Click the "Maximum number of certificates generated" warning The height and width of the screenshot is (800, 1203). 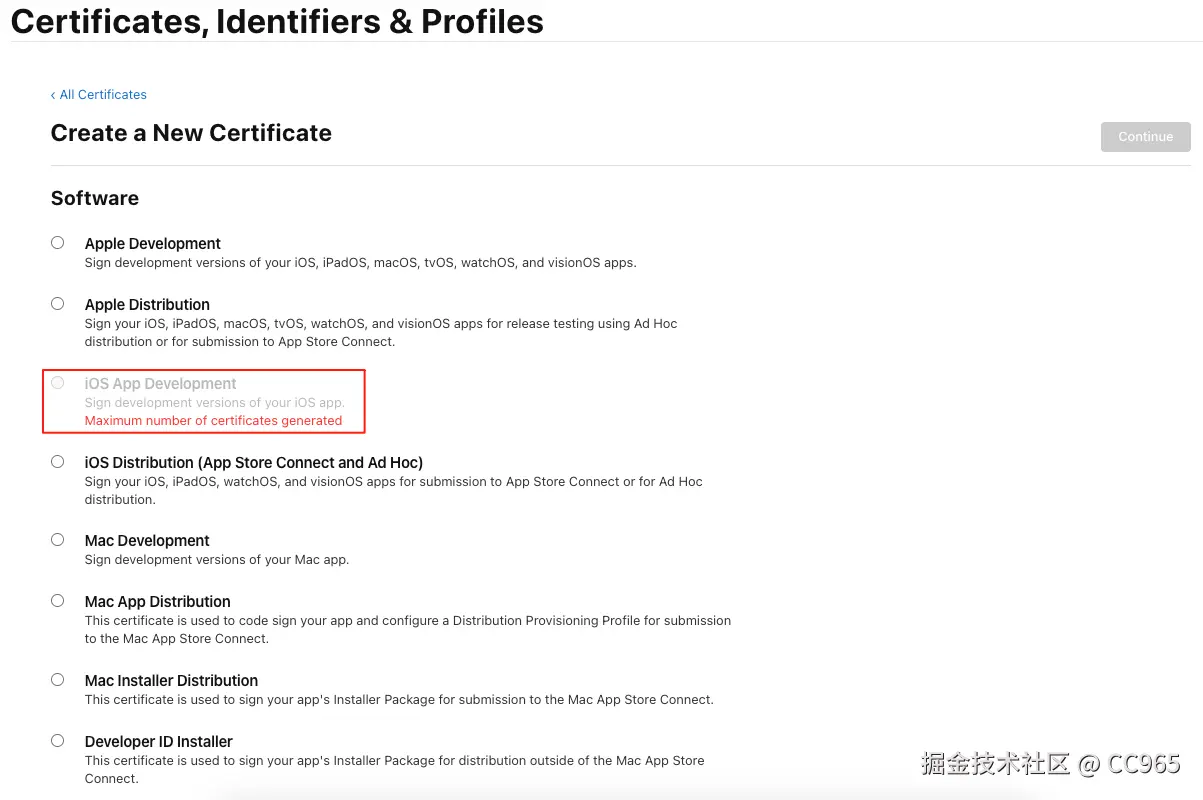pyautogui.click(x=213, y=421)
